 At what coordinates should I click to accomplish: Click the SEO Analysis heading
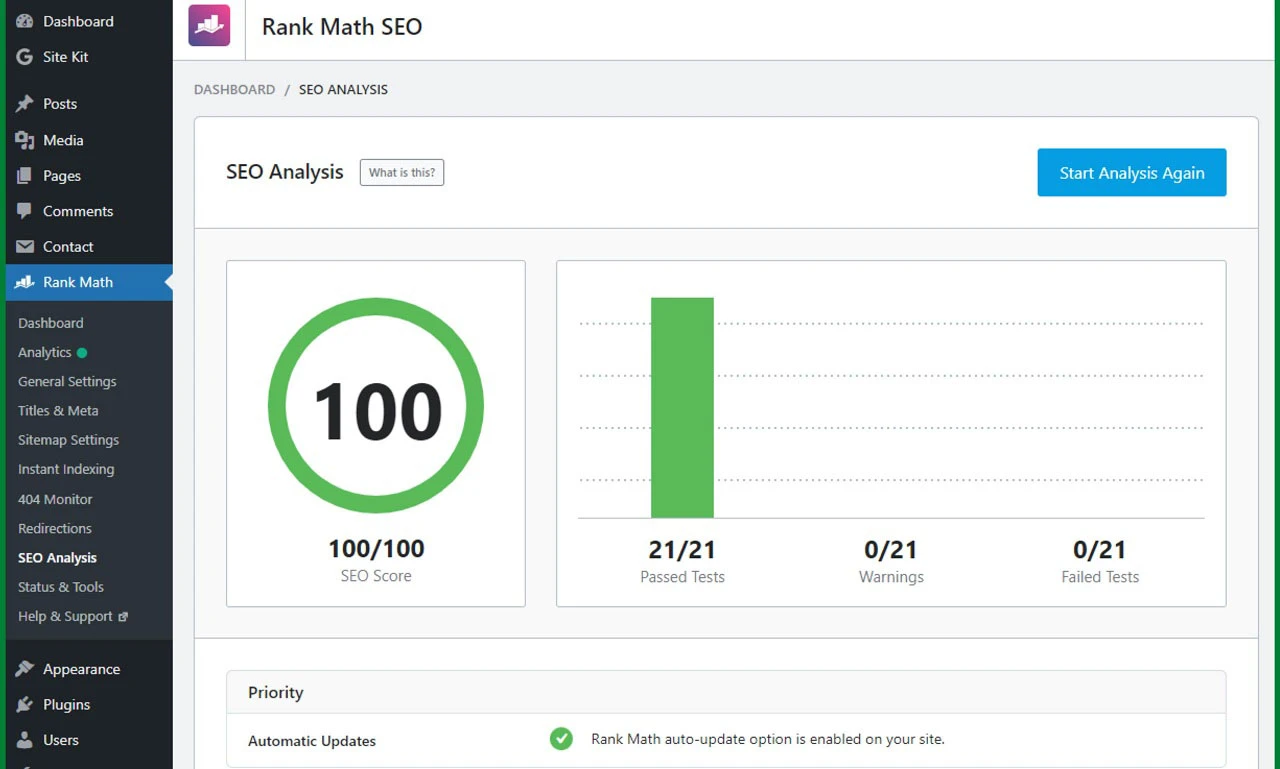coord(285,172)
